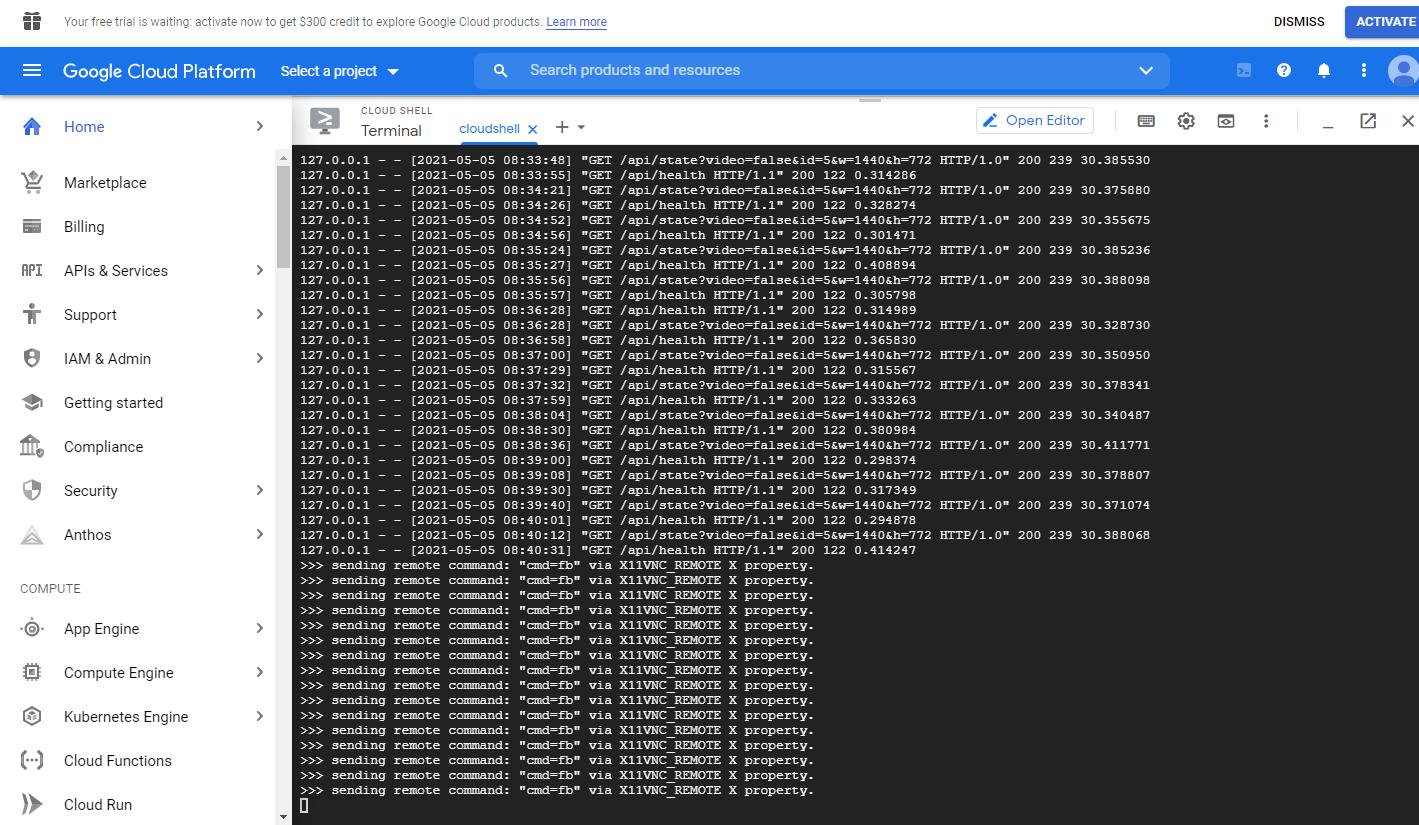Open the Help question mark icon
This screenshot has width=1419, height=825.
(x=1284, y=70)
